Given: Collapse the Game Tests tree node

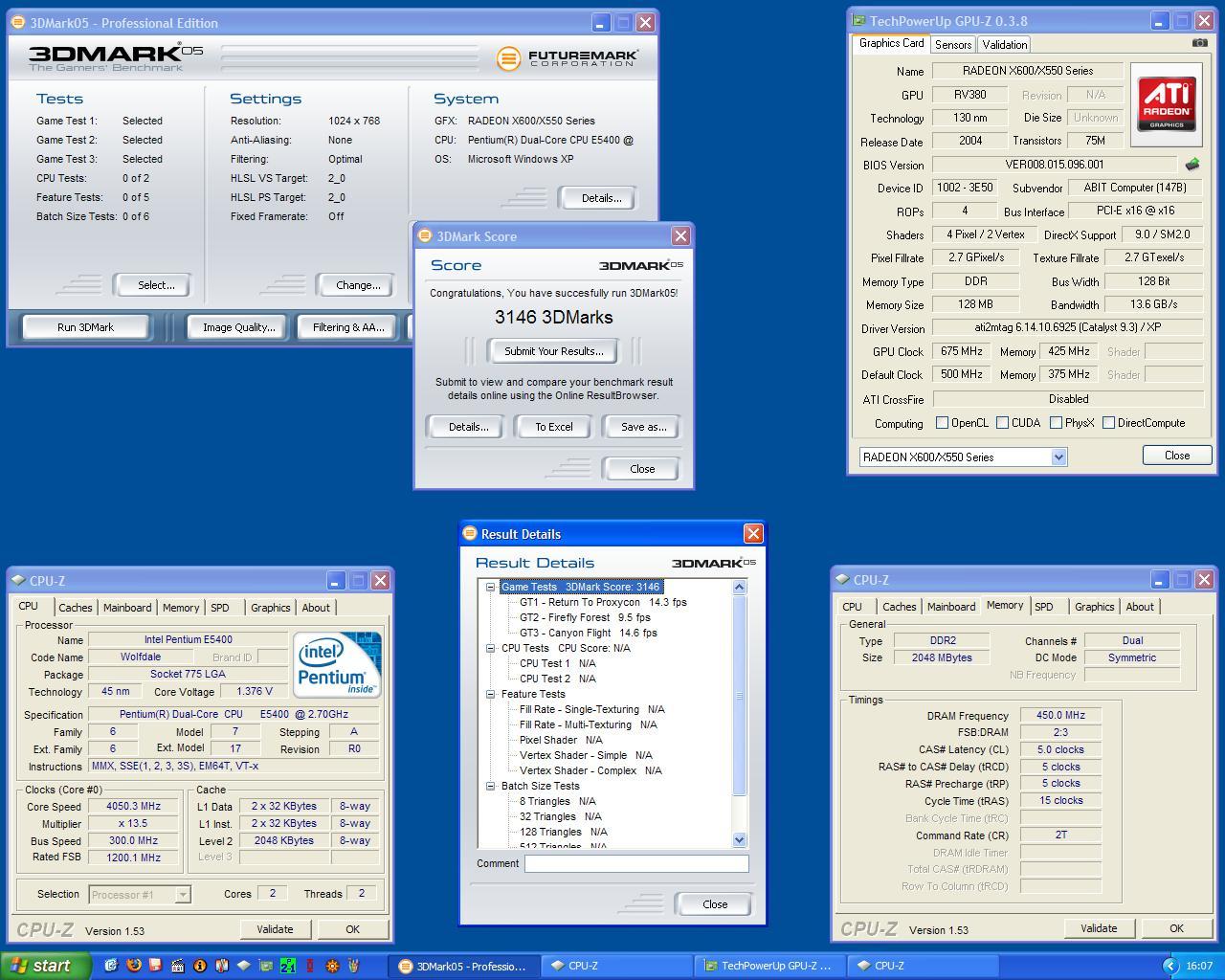Looking at the screenshot, I should point(490,587).
